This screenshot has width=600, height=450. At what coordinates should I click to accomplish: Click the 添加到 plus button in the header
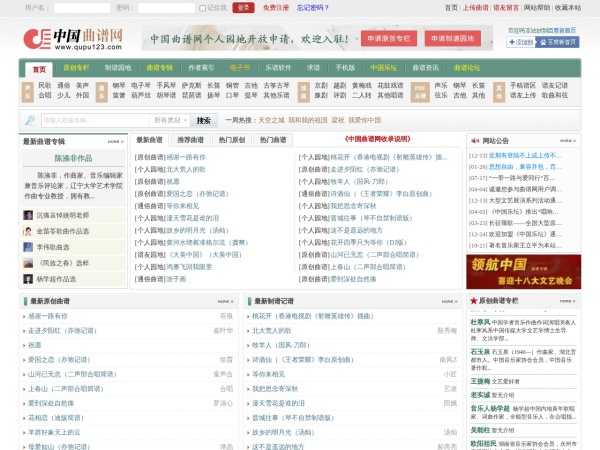pyautogui.click(x=520, y=42)
